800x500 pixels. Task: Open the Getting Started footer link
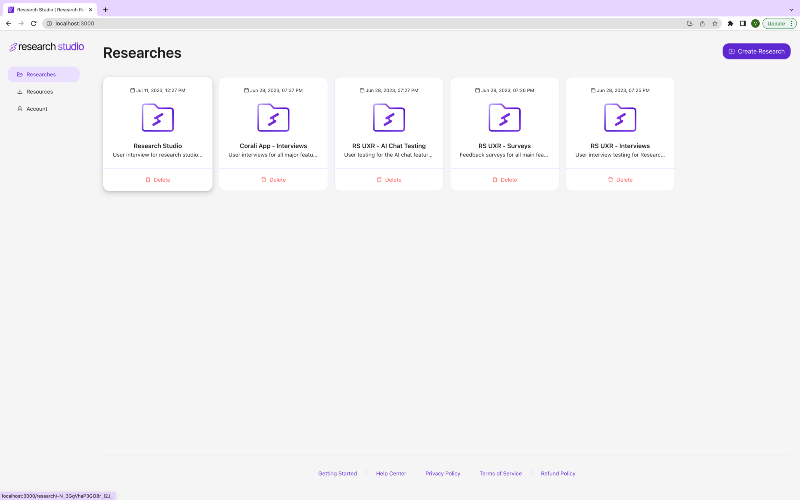(337, 473)
